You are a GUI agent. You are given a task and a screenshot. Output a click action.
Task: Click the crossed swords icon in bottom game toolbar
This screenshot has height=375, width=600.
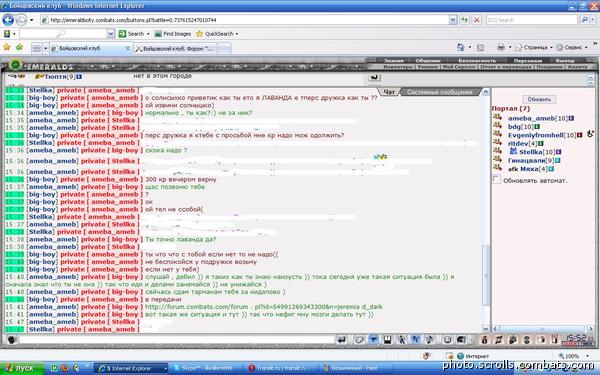point(499,339)
